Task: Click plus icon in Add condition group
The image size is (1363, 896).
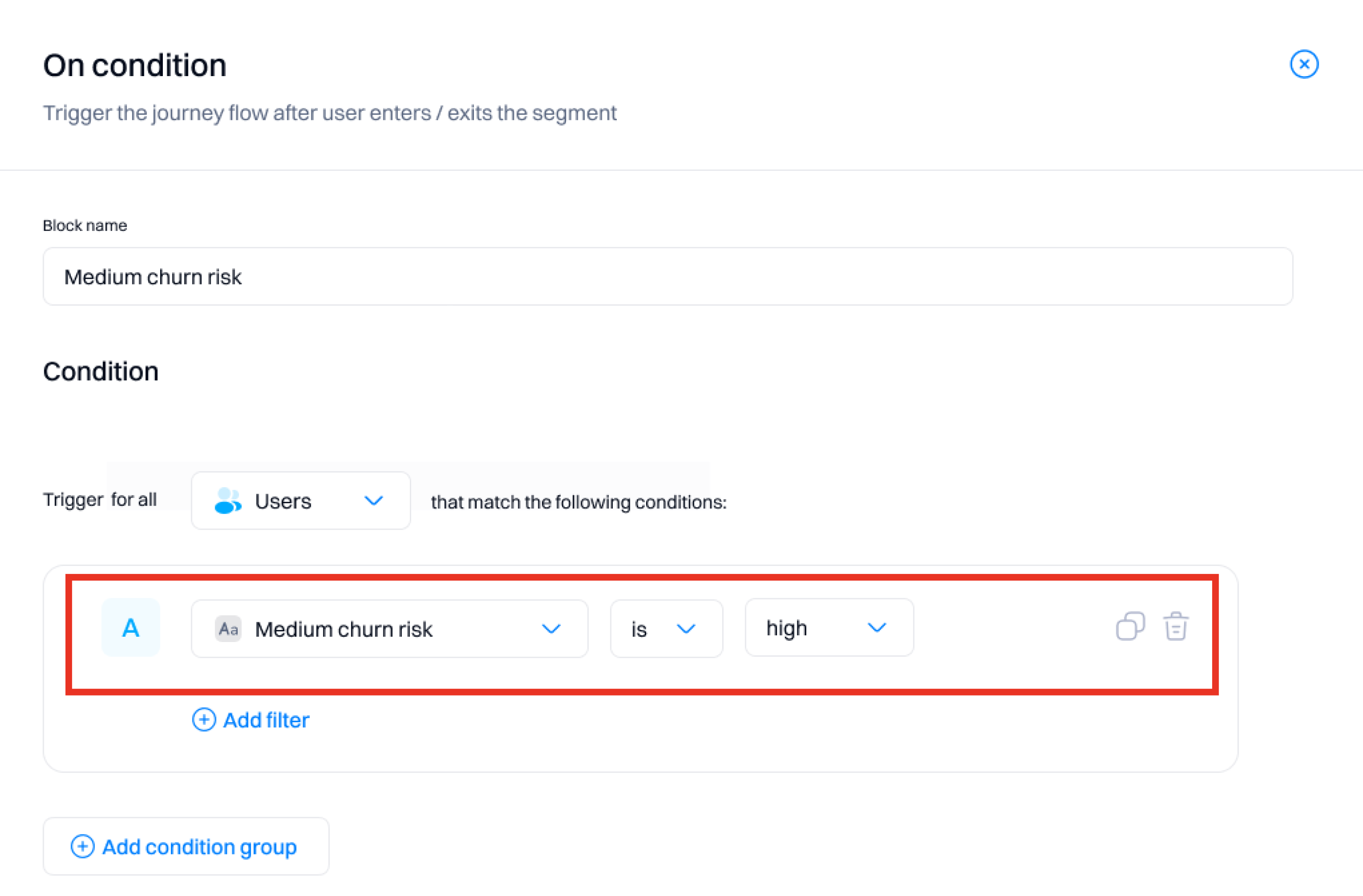Action: 82,846
